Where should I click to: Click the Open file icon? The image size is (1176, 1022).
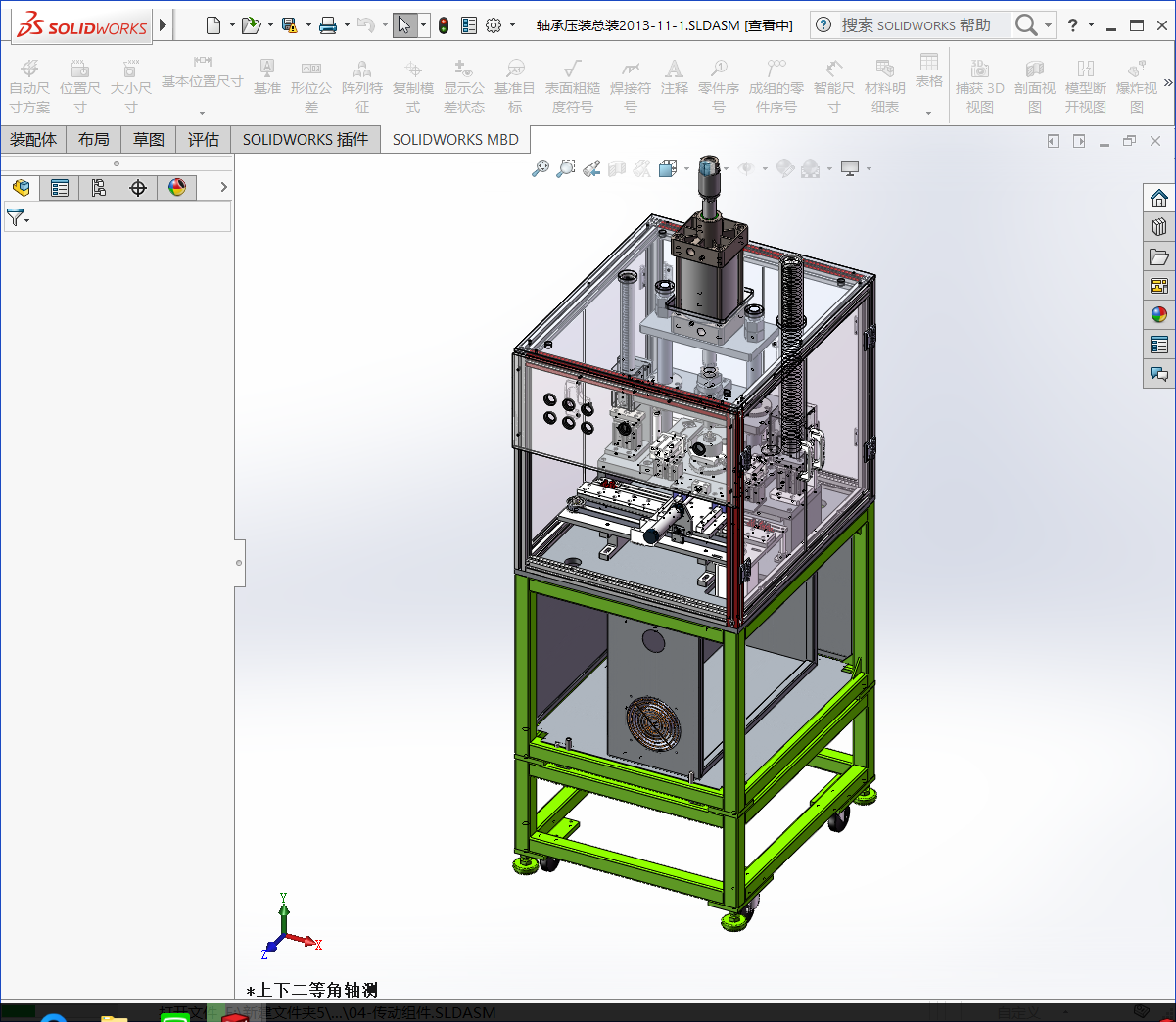251,25
